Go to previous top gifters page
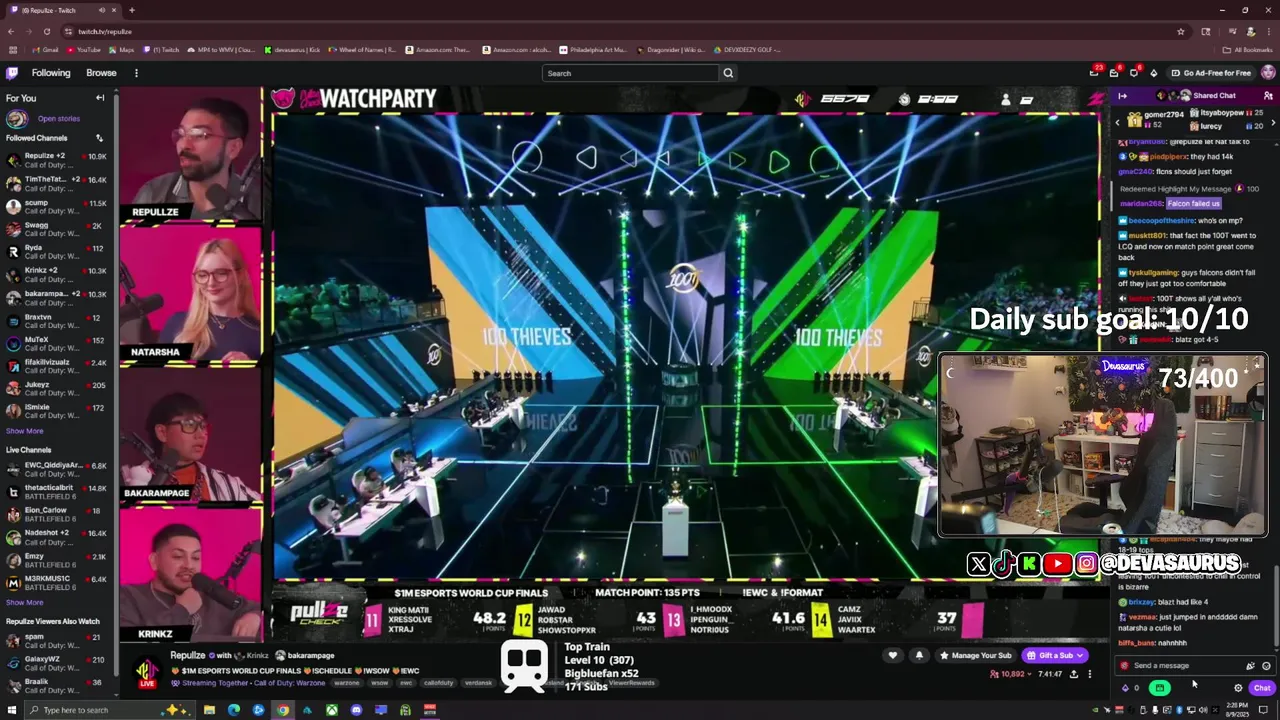This screenshot has height=720, width=1280. (x=1118, y=122)
